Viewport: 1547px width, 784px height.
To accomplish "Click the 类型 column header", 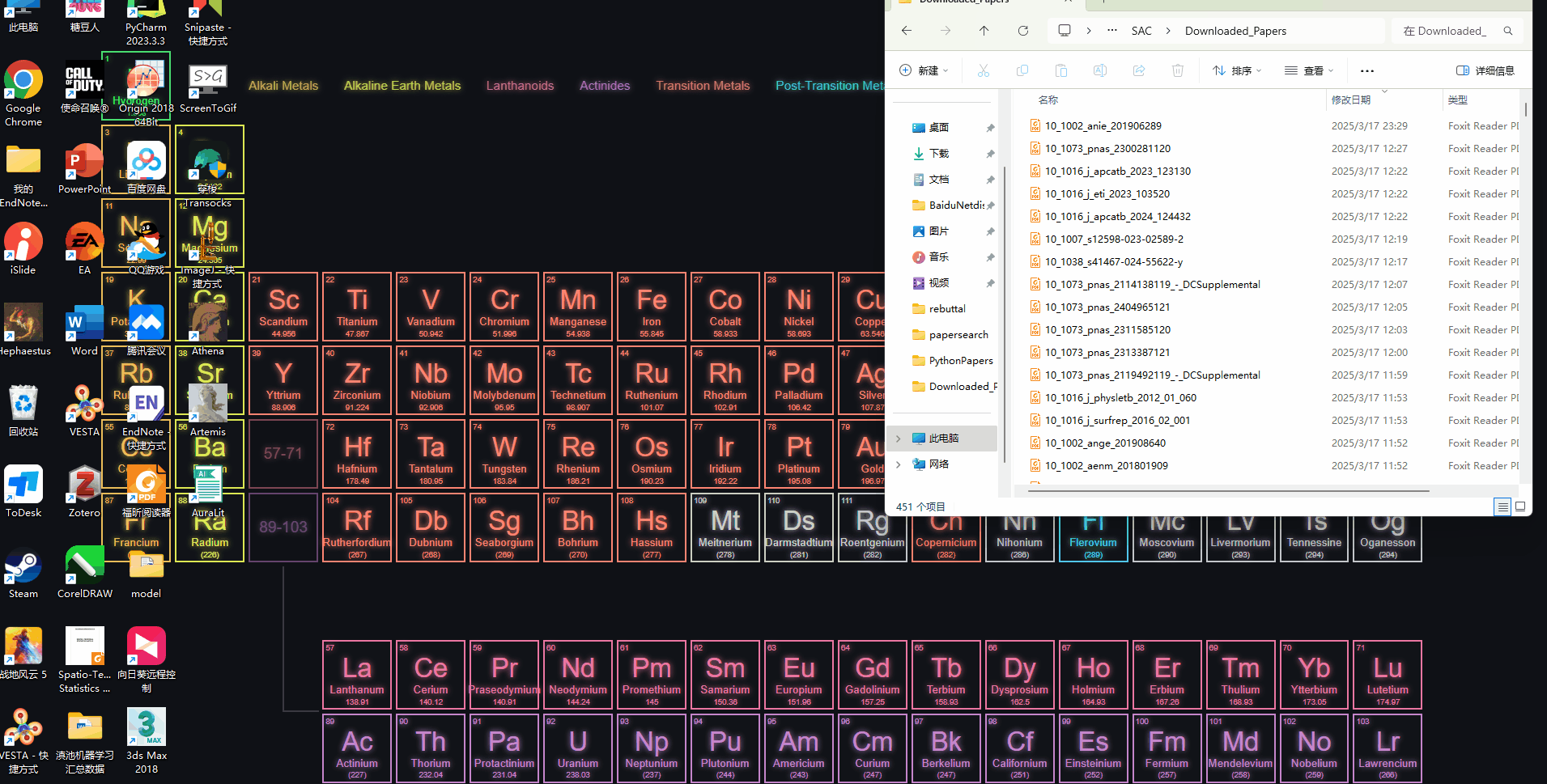I will (x=1458, y=100).
